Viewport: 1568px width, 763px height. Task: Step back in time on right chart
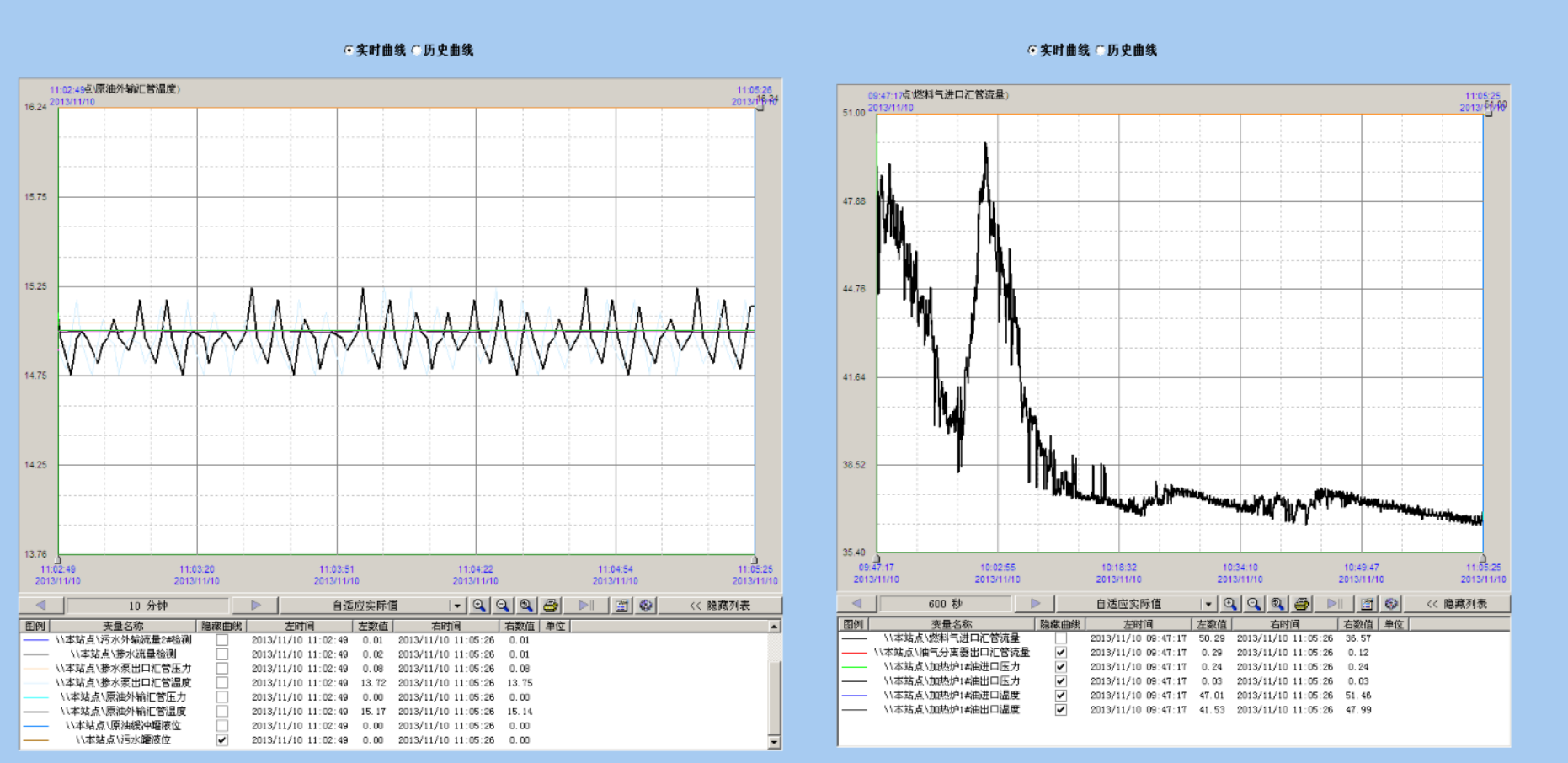(x=857, y=603)
